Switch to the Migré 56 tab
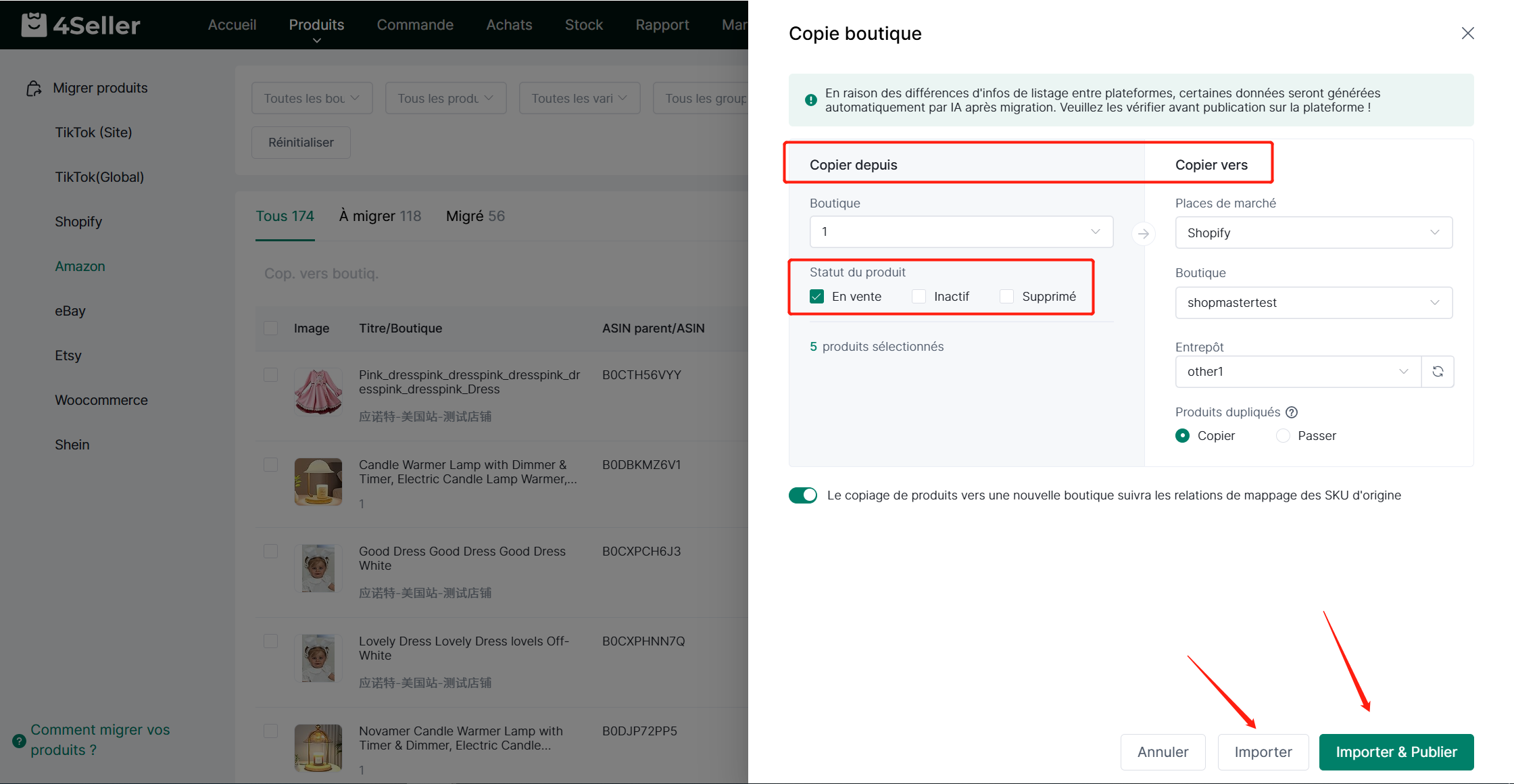 click(475, 216)
